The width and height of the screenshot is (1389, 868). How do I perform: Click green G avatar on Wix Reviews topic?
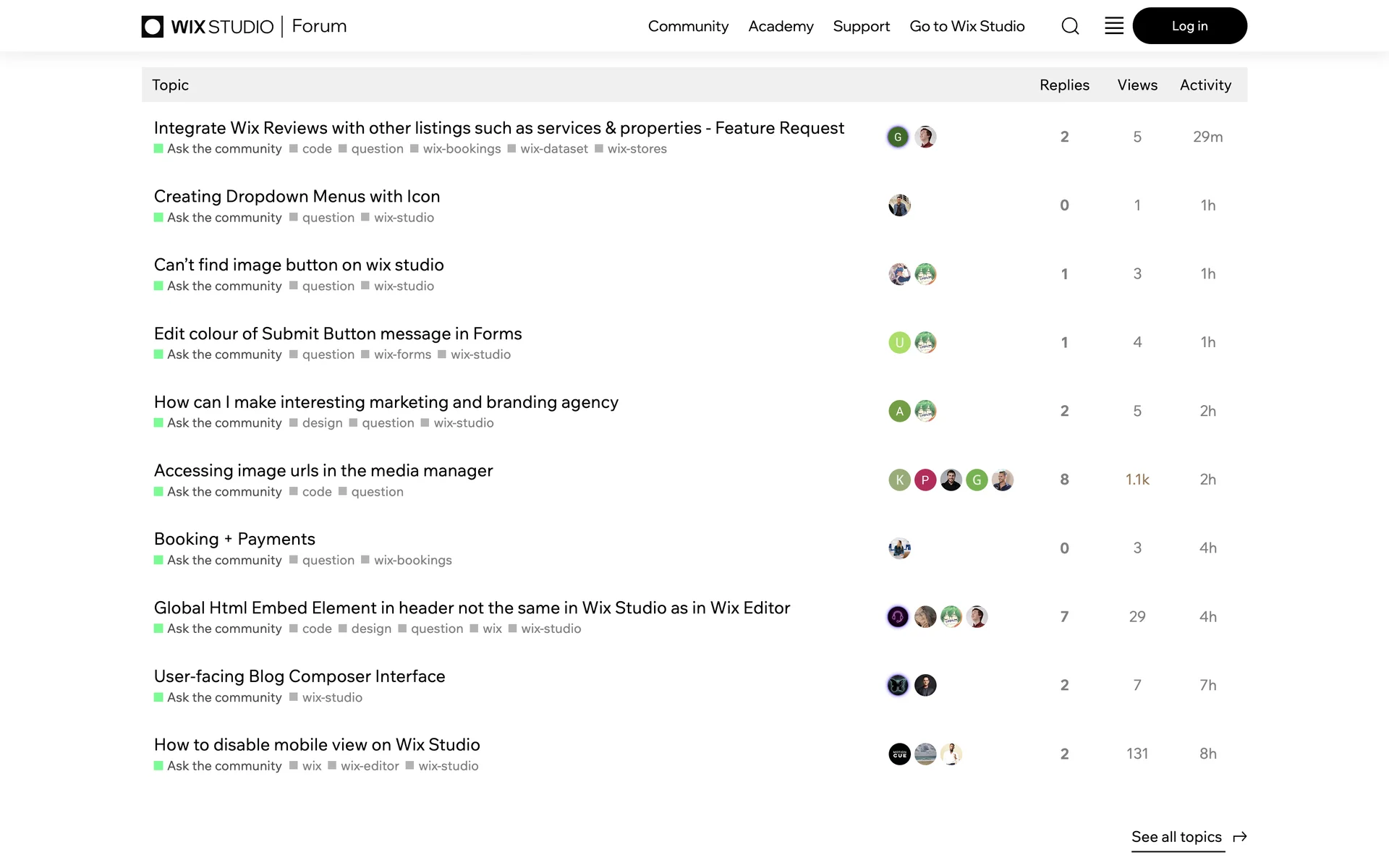898,137
